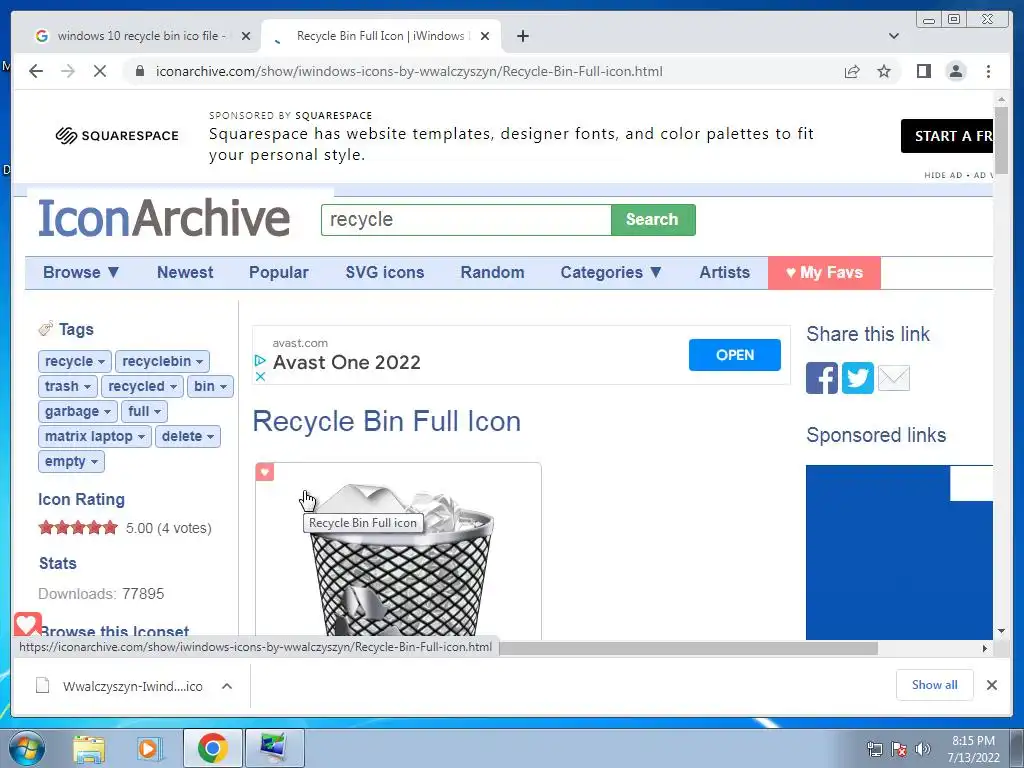This screenshot has width=1024, height=768.
Task: Open the Browse dropdown menu
Action: pos(81,272)
